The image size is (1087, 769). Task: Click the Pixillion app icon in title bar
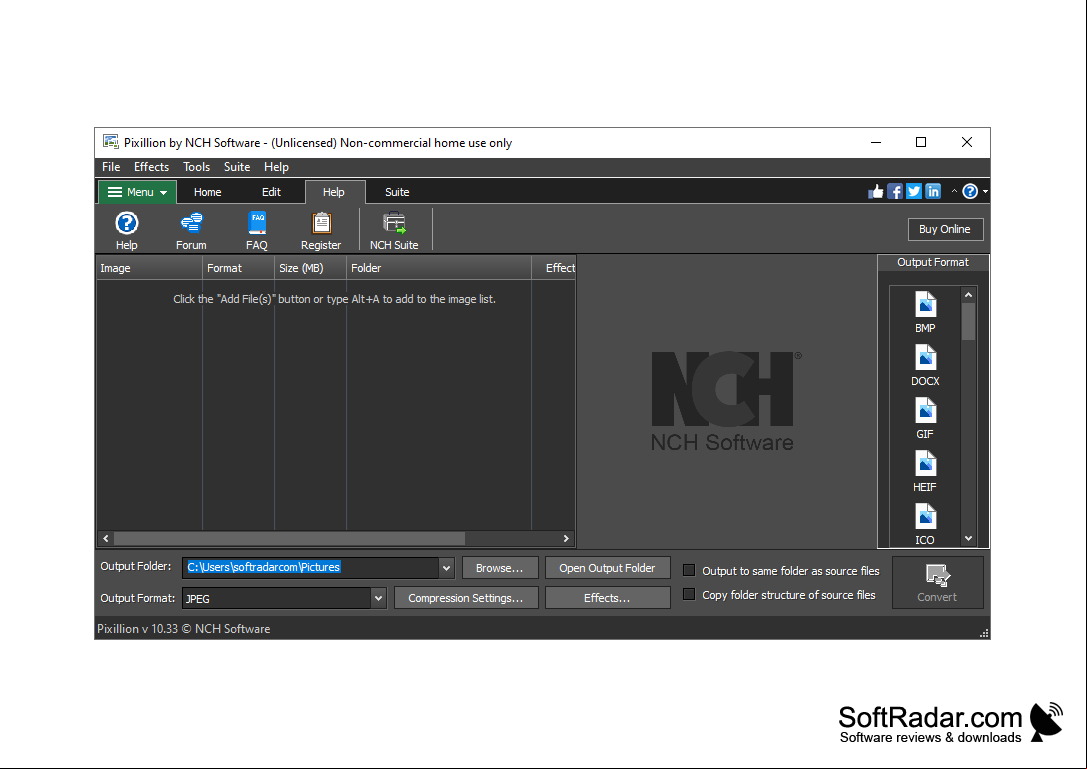tap(110, 142)
